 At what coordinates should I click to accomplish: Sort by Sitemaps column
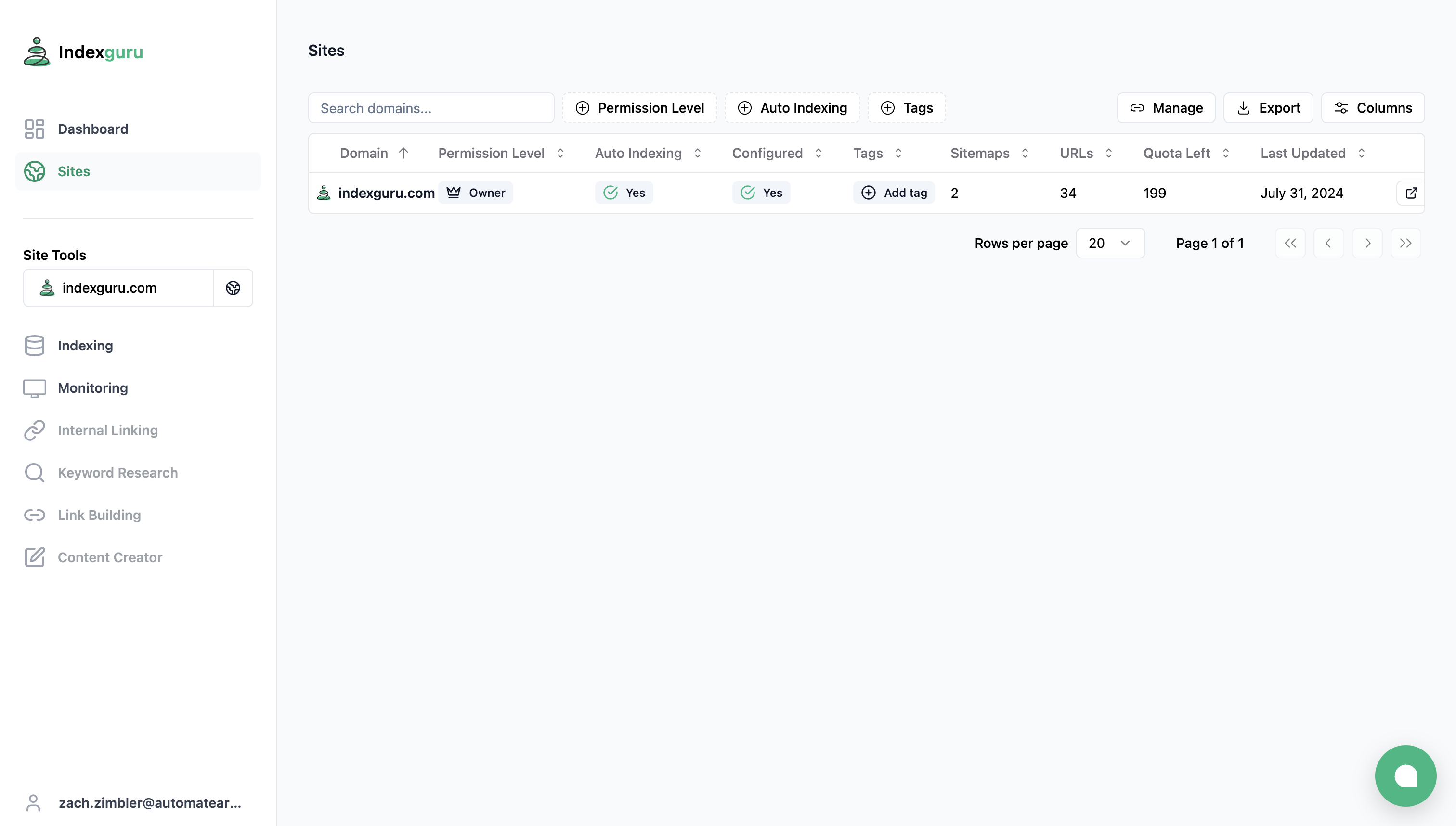tap(989, 153)
